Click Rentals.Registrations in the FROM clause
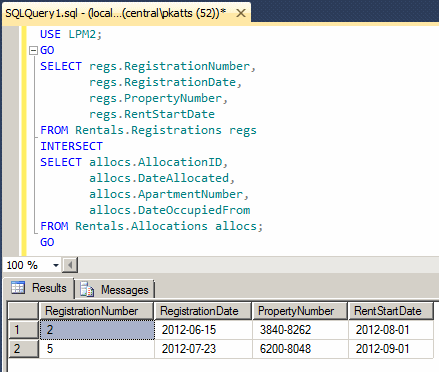Viewport: 439px width, 372px height. 148,130
